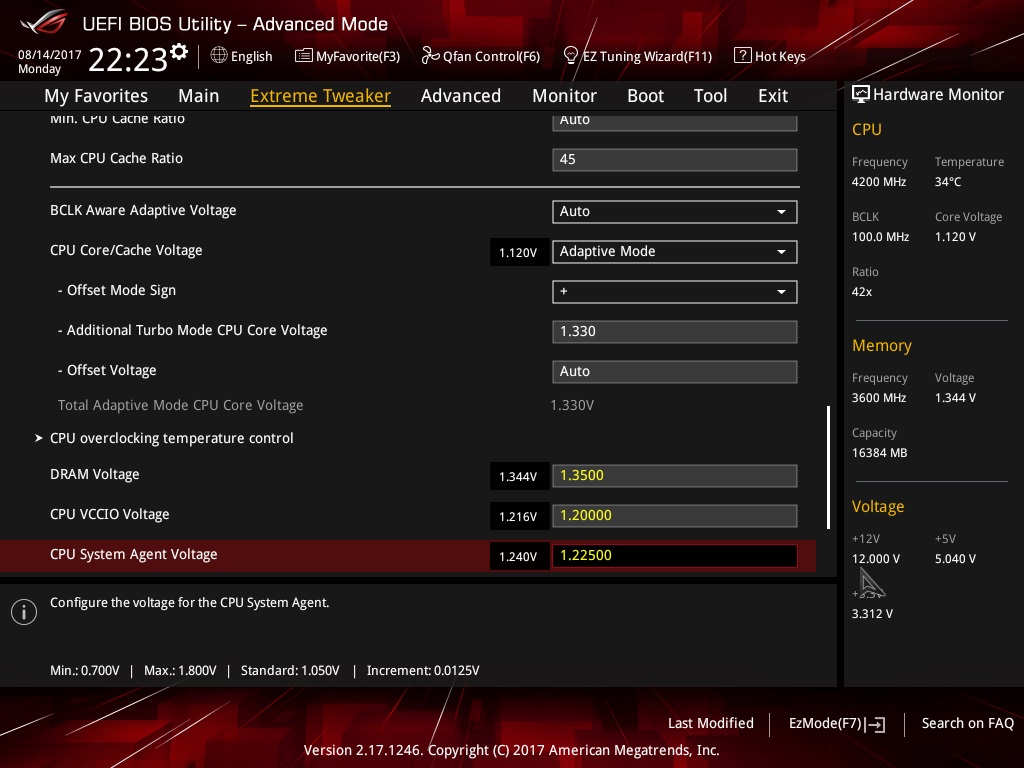Click the English language button
This screenshot has height=768, width=1024.
tap(251, 56)
